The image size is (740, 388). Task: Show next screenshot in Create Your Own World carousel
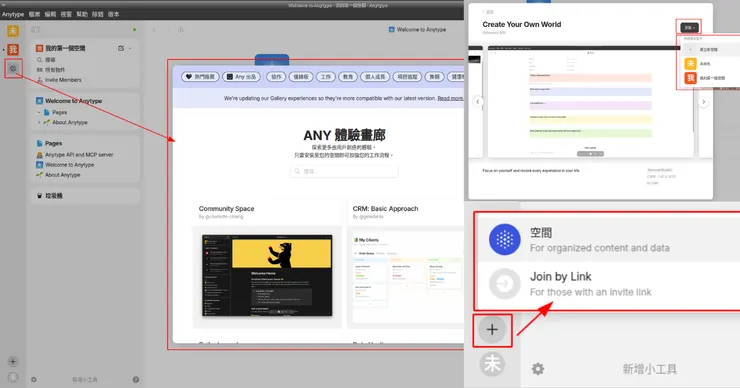[x=704, y=101]
